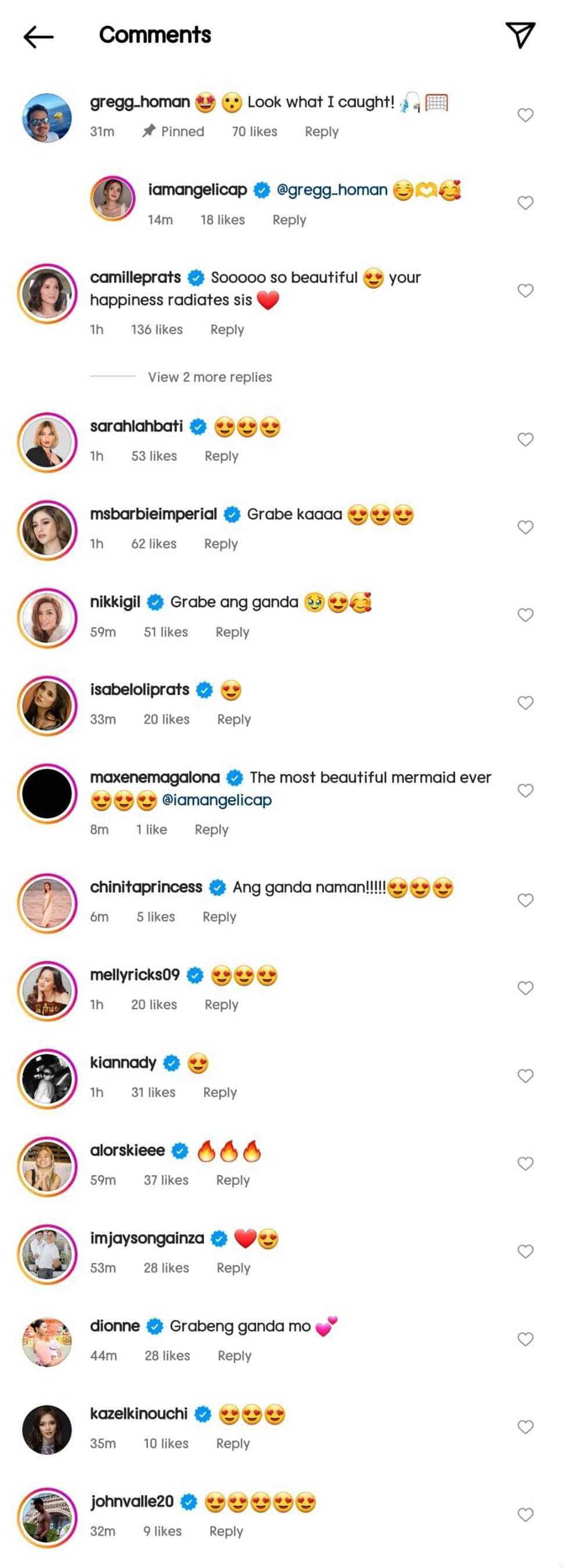The height and width of the screenshot is (1568, 564).
Task: Tap the @gregg_homan mention in the reply
Action: 331,189
